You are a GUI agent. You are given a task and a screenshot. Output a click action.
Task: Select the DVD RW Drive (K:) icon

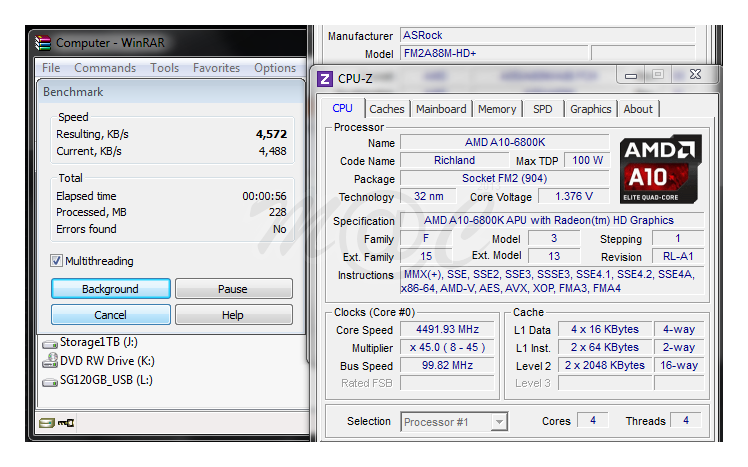(x=49, y=361)
